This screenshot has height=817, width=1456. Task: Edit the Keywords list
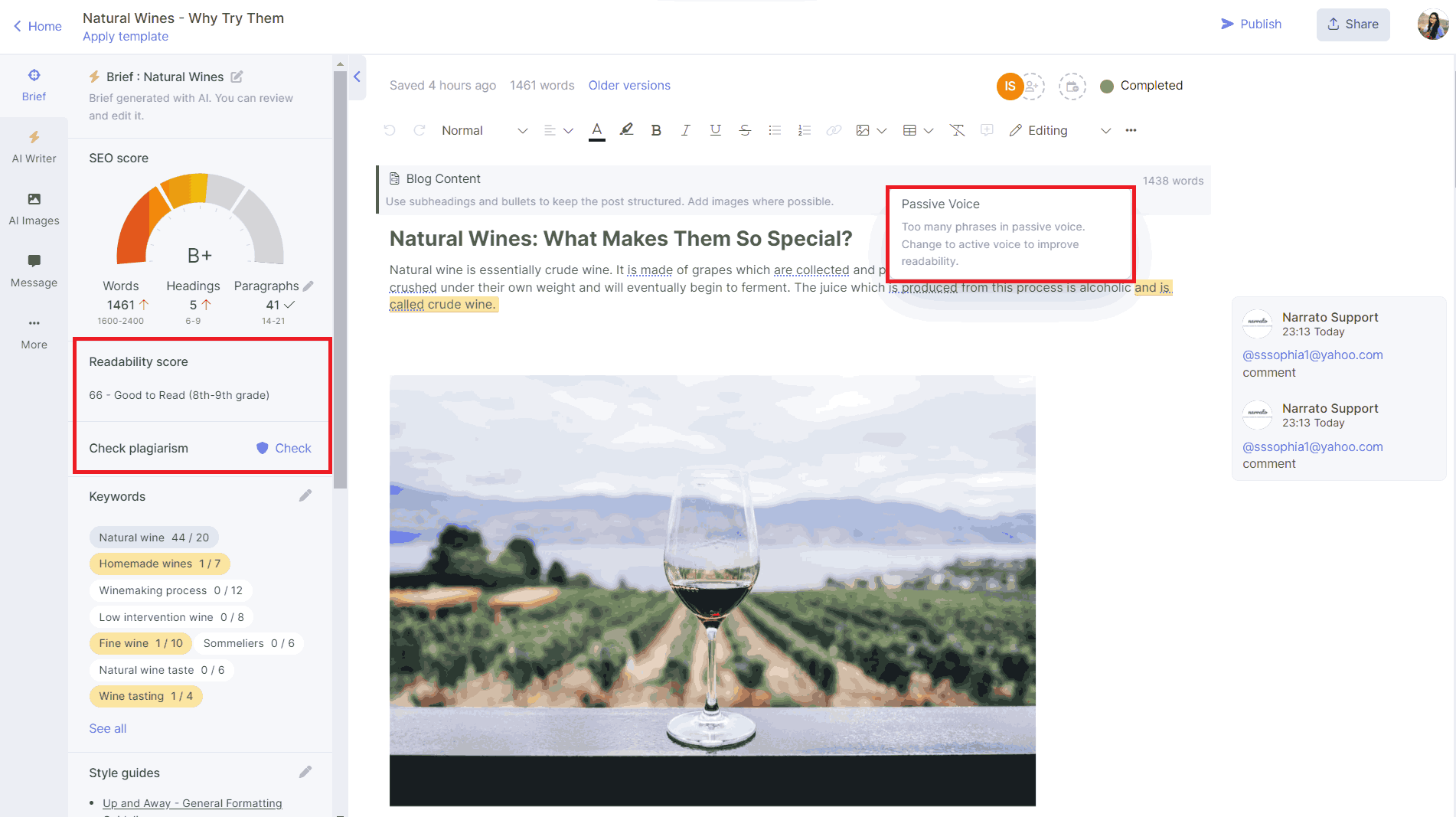[305, 495]
